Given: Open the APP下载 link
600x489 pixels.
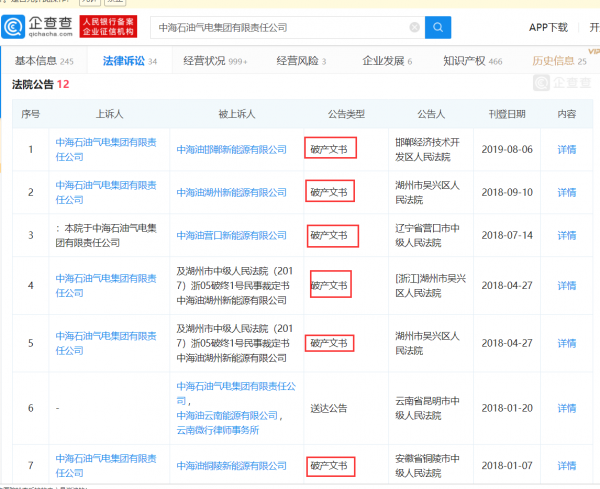Looking at the screenshot, I should [x=548, y=28].
